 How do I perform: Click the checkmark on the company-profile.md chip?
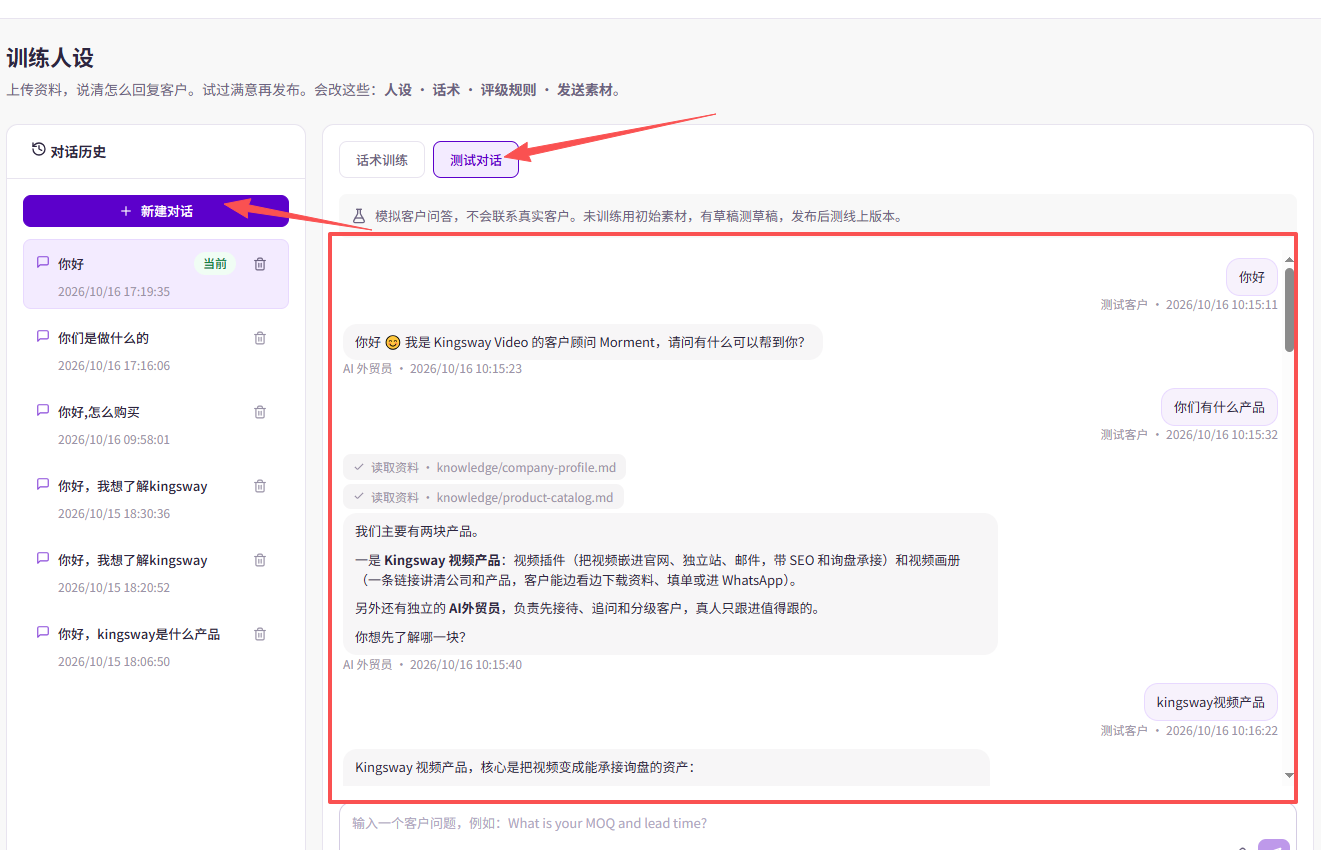tap(358, 467)
